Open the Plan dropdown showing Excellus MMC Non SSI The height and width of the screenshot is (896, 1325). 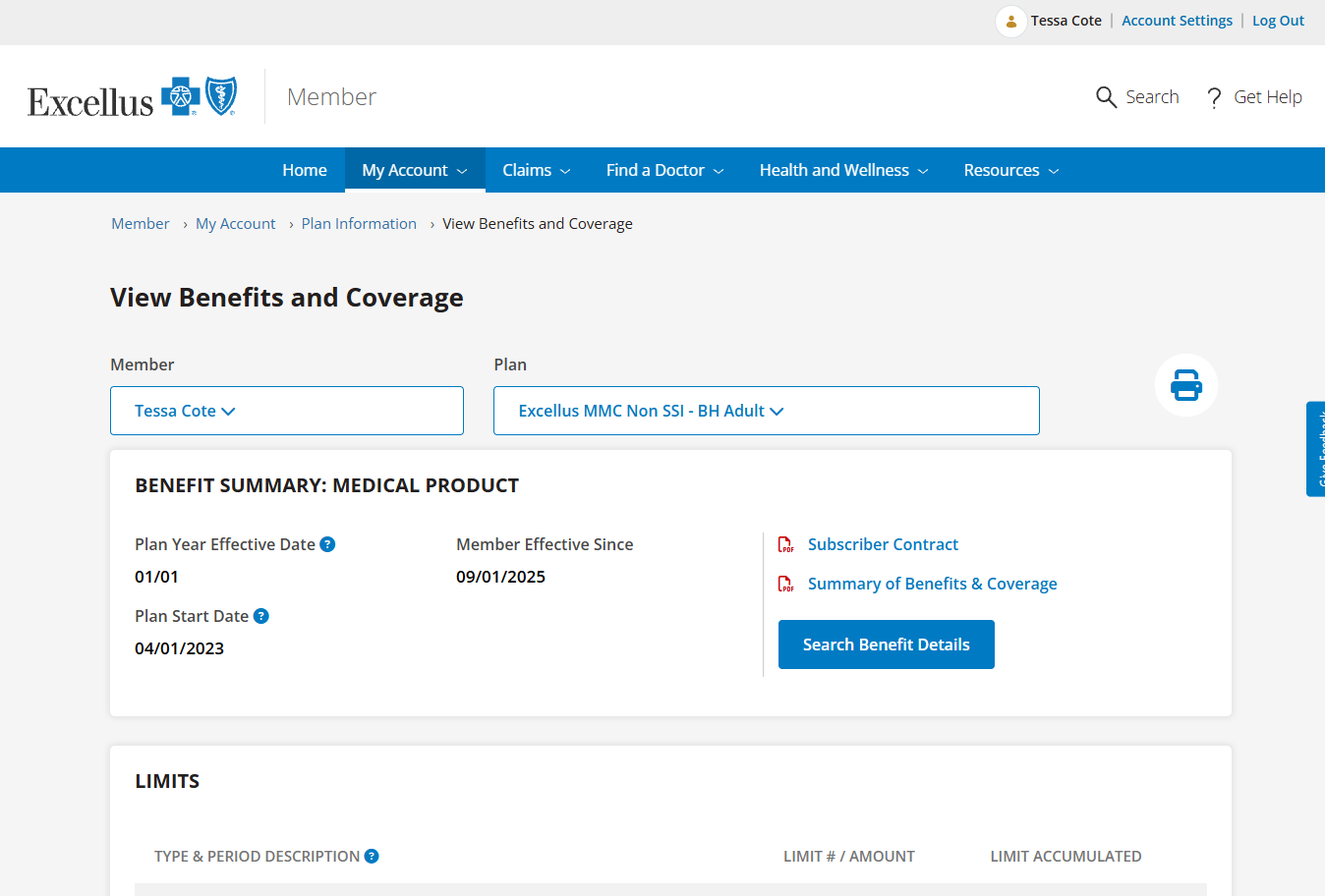(767, 411)
